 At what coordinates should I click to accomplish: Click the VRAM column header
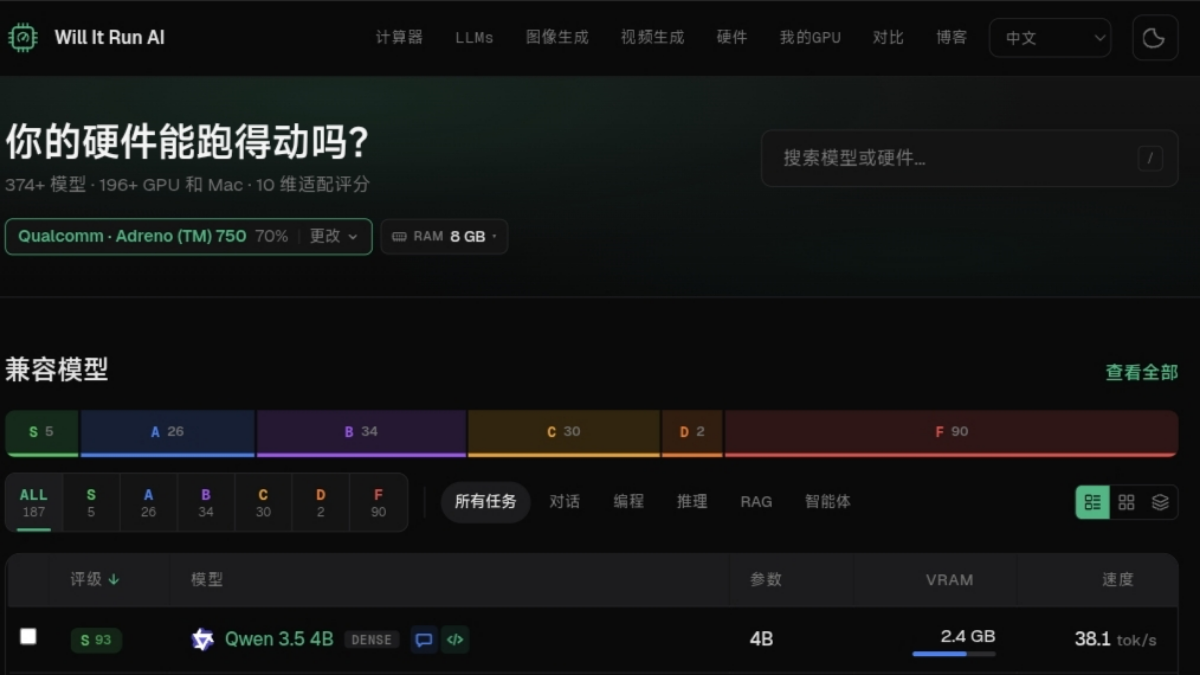(949, 579)
